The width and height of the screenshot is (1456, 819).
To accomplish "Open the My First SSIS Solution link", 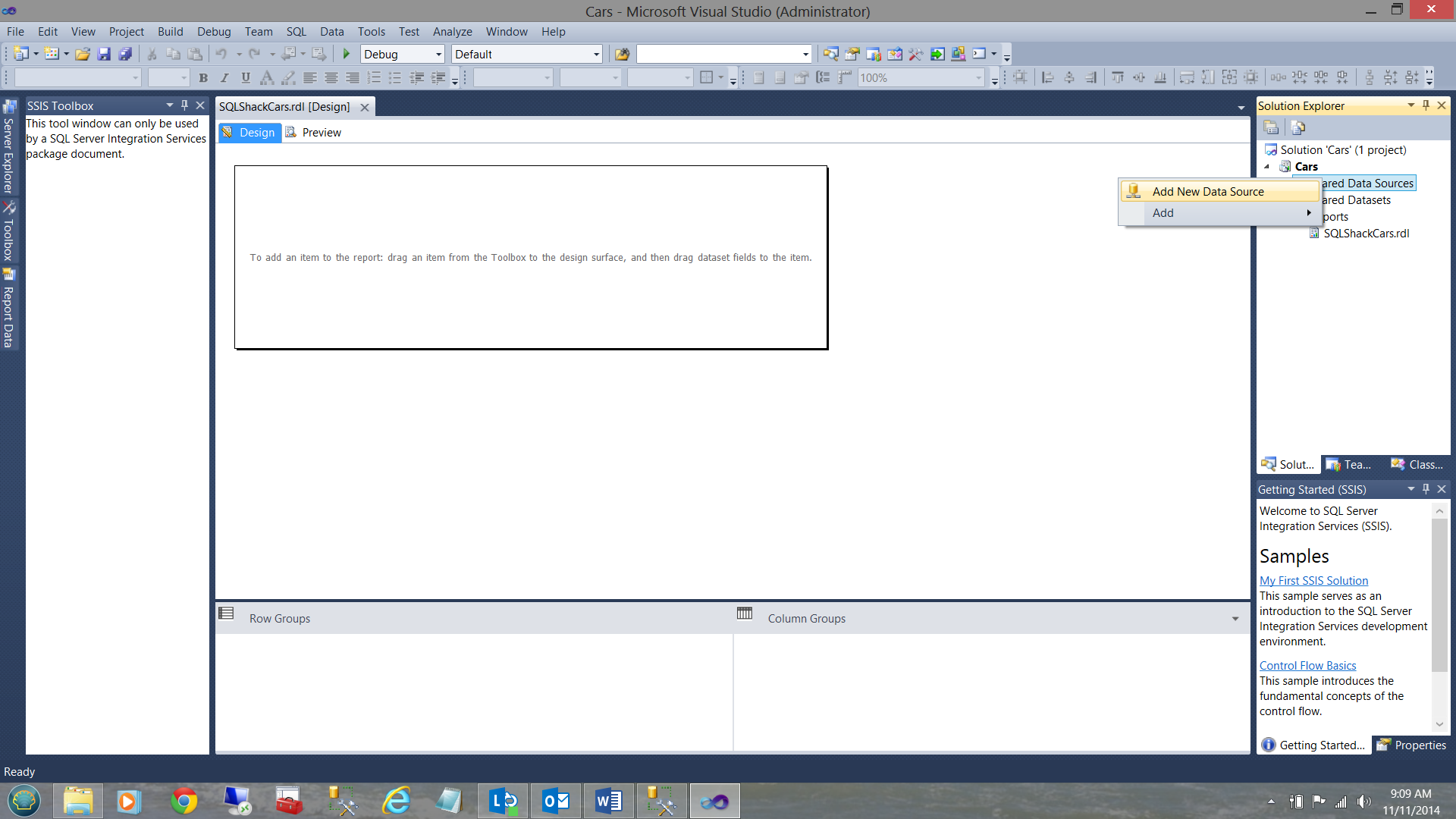I will 1313,581.
